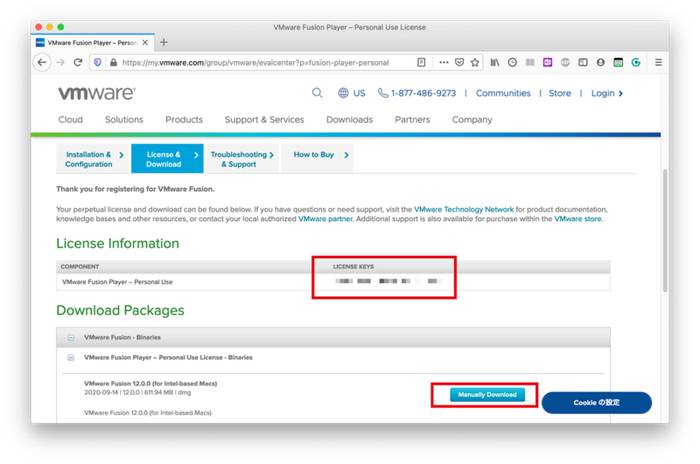Open the Downloads menu
Screen dimensions: 700x464
pos(350,120)
